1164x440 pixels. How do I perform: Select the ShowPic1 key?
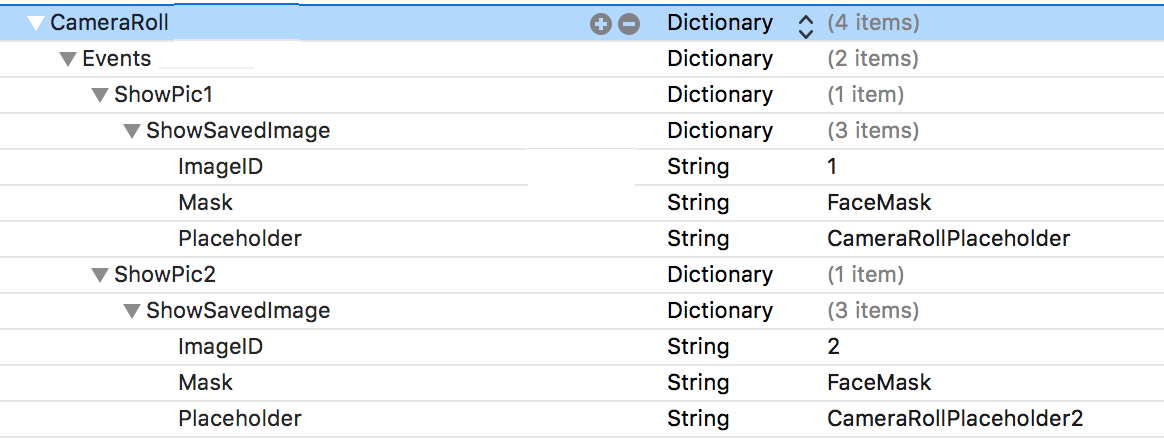pyautogui.click(x=164, y=94)
